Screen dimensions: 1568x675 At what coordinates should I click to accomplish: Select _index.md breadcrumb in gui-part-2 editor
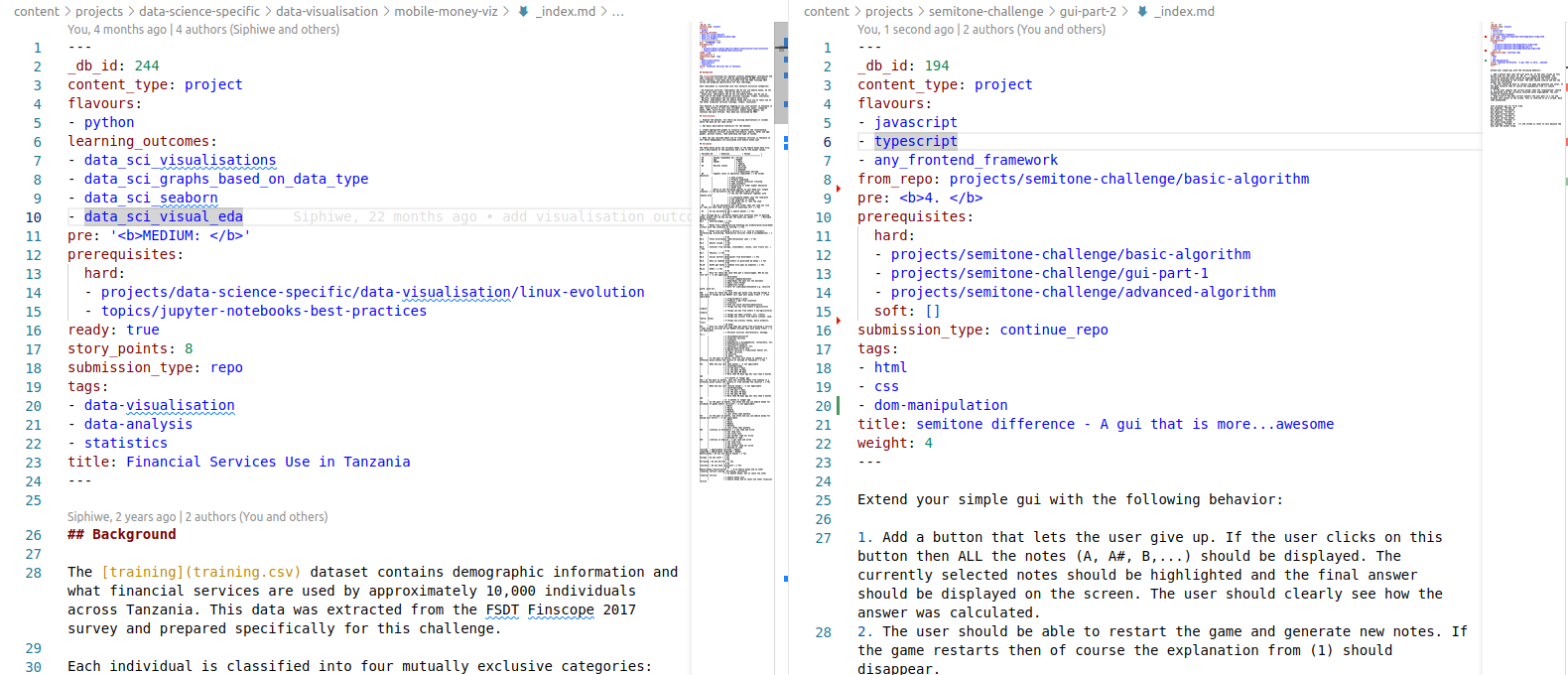[x=1184, y=12]
